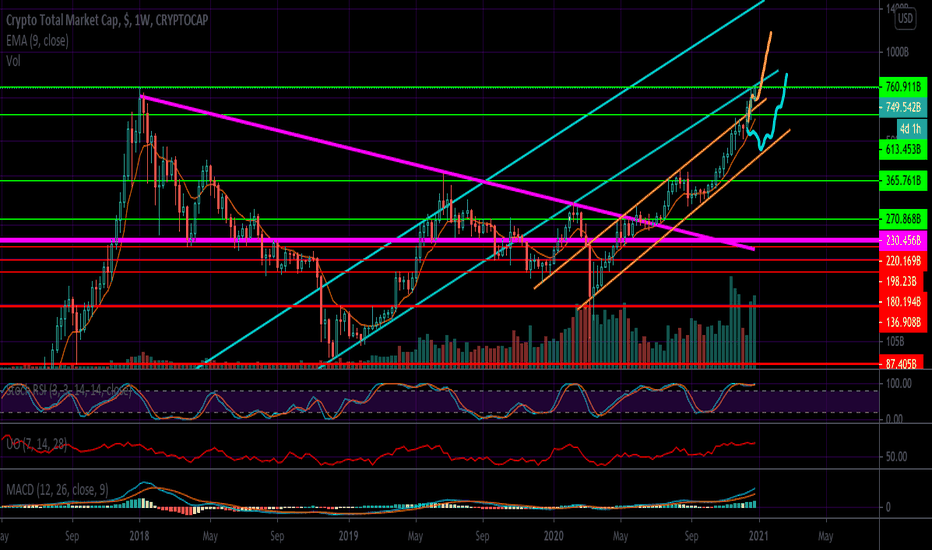Click the 50.00 UO scale value
This screenshot has width=932, height=550.
(896, 457)
